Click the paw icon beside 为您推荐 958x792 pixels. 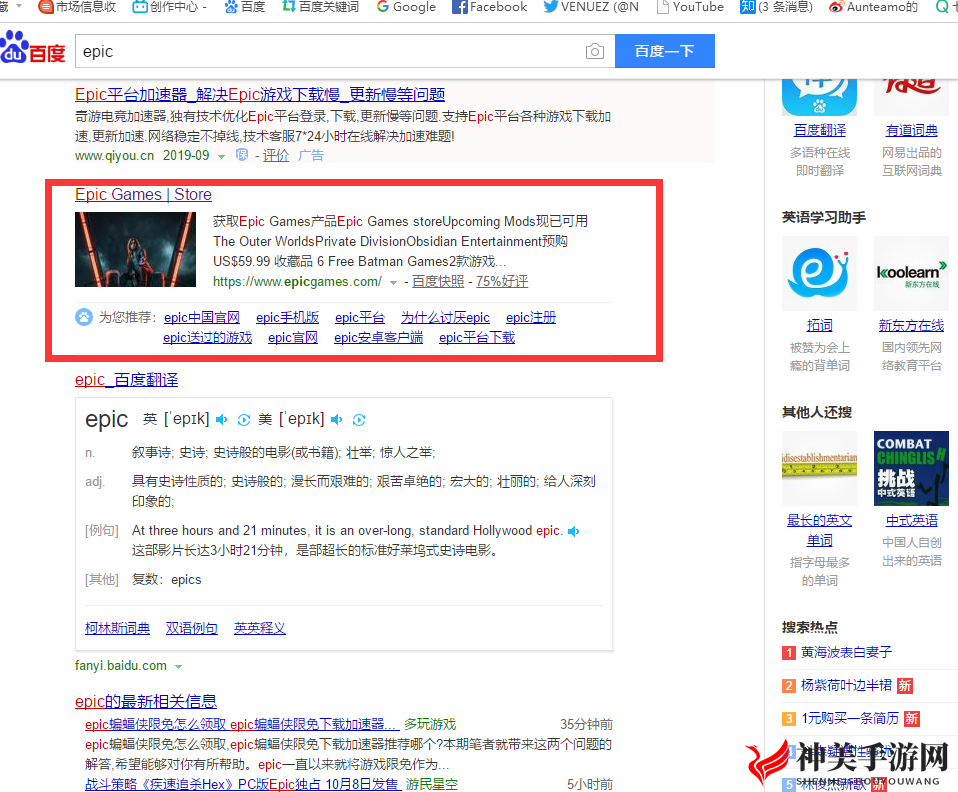tap(84, 317)
